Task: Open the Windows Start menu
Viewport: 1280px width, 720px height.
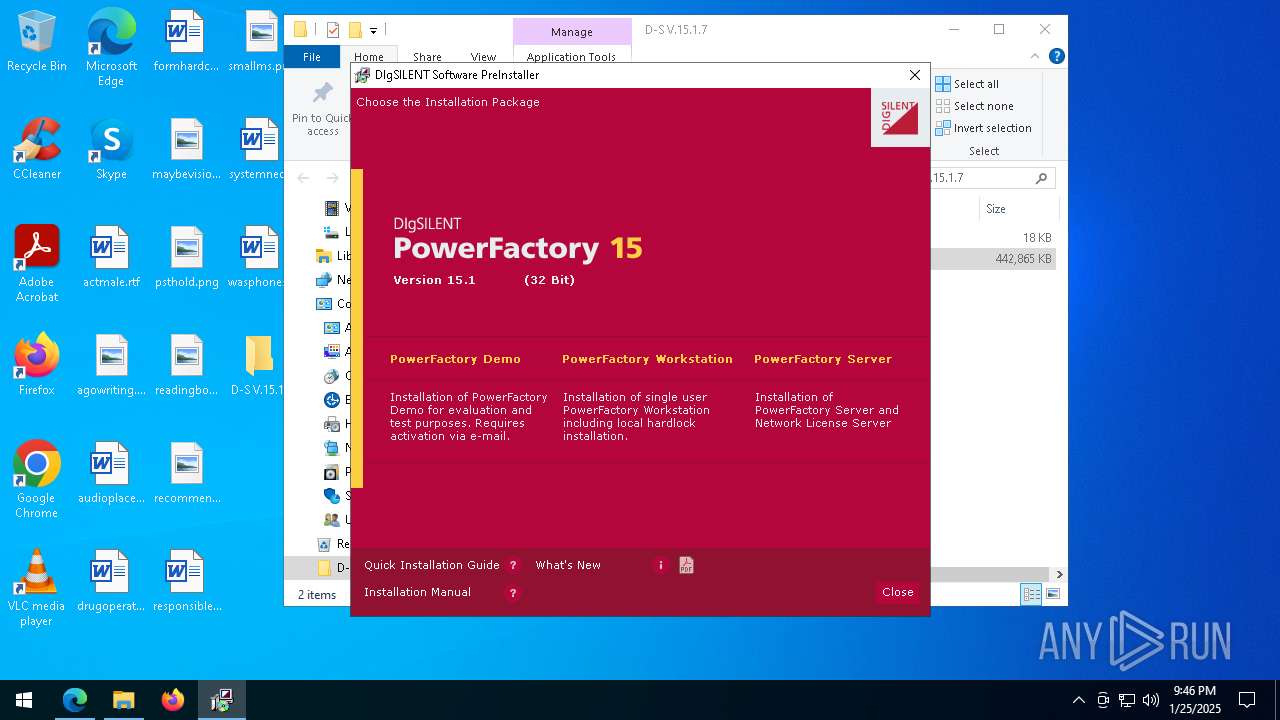Action: tap(24, 700)
